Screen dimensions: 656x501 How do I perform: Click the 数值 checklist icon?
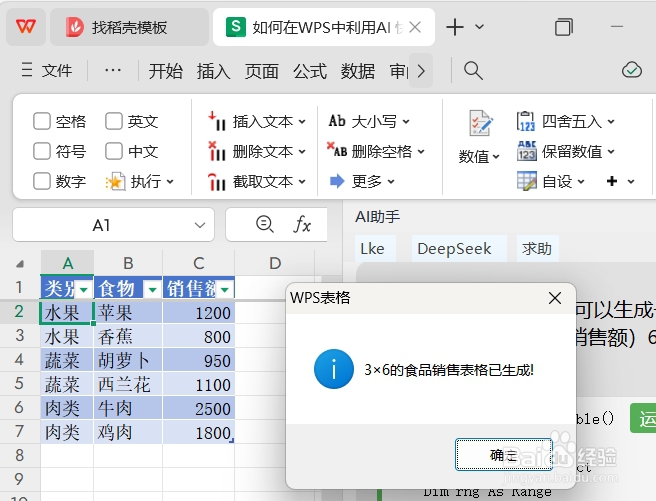(x=481, y=123)
